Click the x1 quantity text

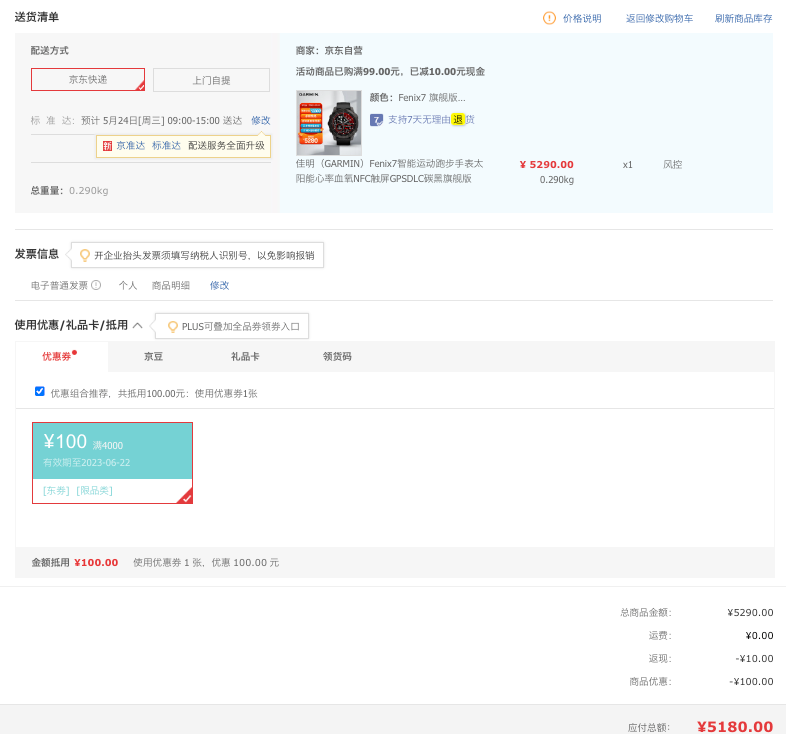[x=628, y=165]
